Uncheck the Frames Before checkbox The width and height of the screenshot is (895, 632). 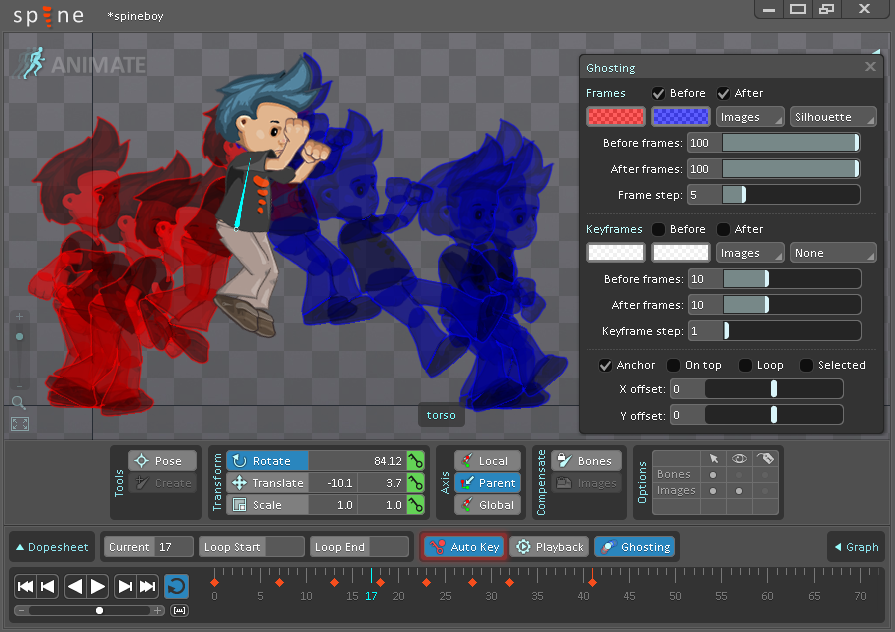pyautogui.click(x=659, y=93)
